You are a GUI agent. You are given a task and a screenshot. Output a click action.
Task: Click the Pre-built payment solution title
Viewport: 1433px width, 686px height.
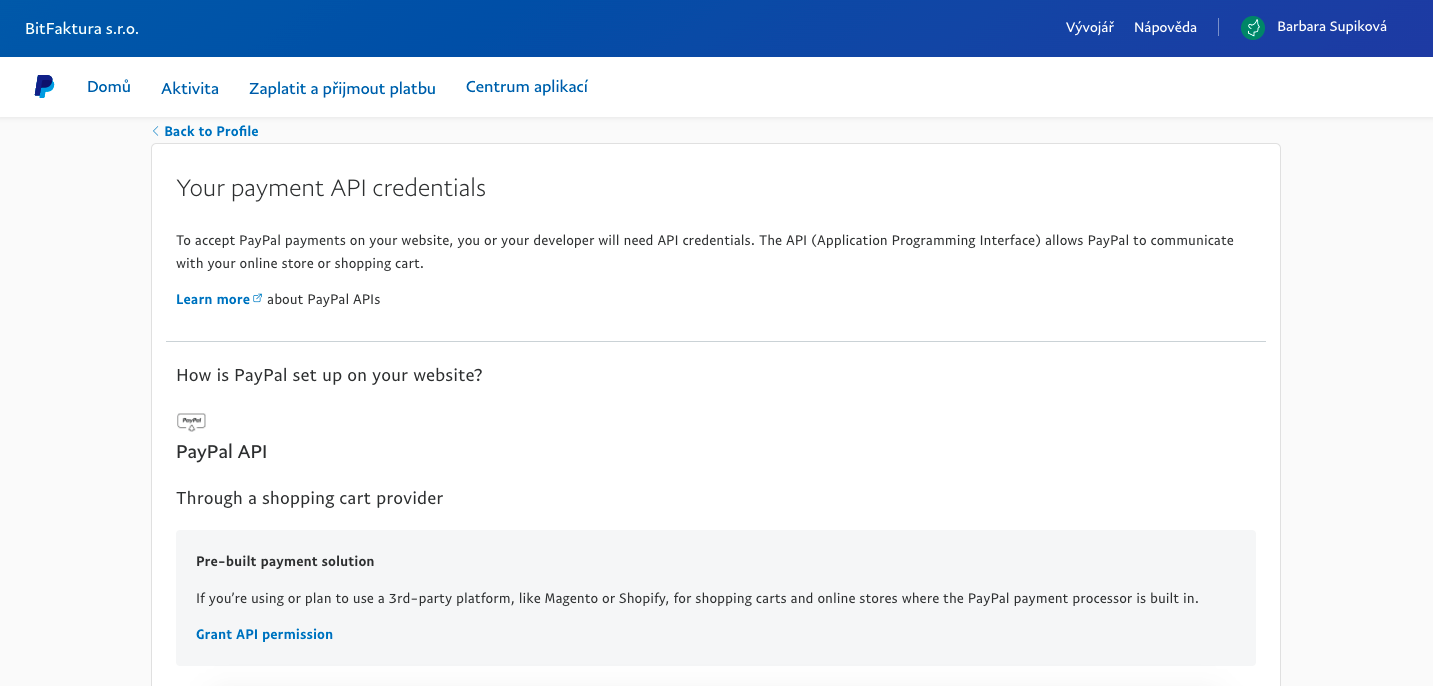(x=285, y=561)
